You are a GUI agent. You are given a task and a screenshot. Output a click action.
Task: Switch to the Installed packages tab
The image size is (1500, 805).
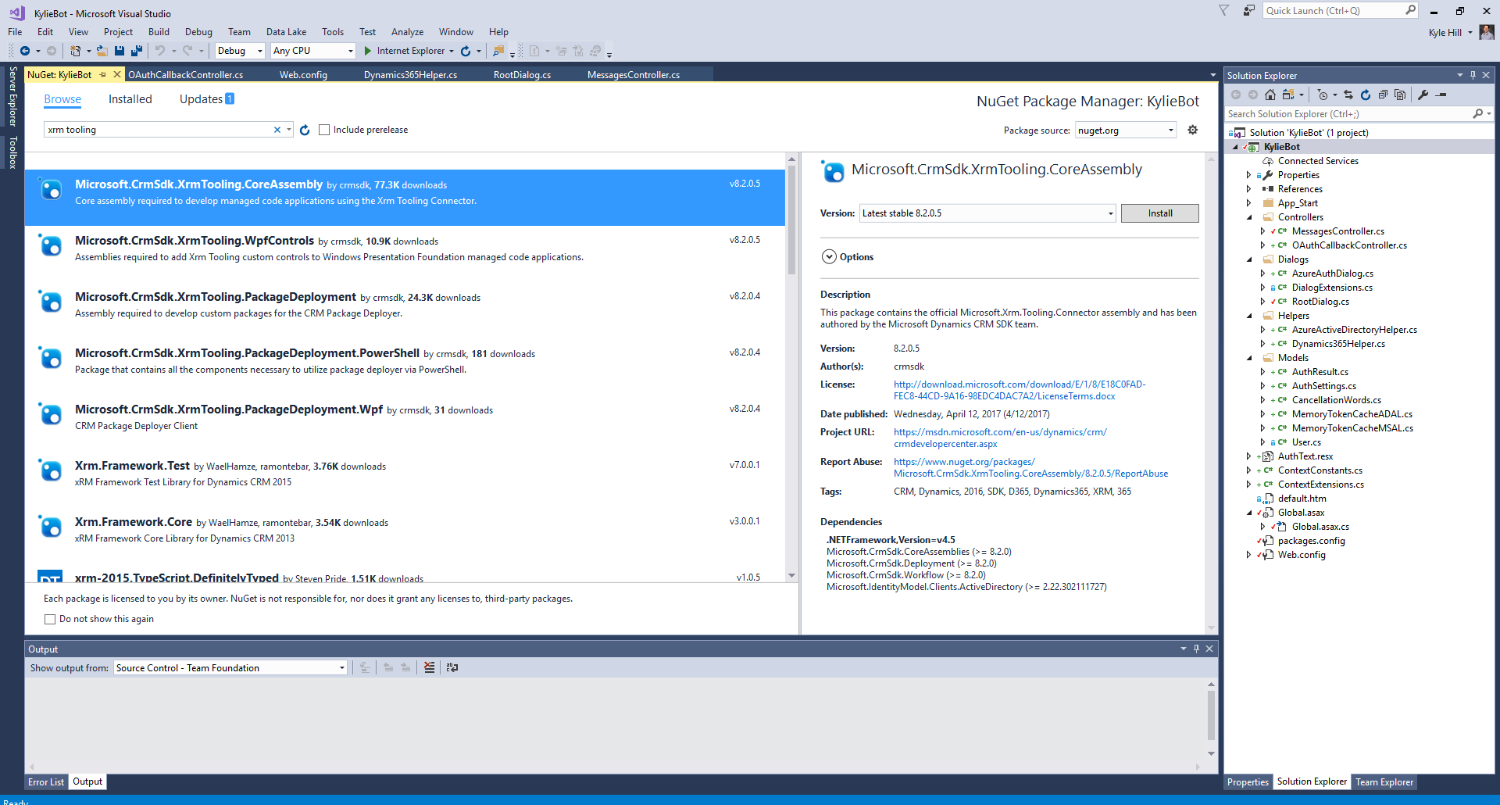coord(130,99)
